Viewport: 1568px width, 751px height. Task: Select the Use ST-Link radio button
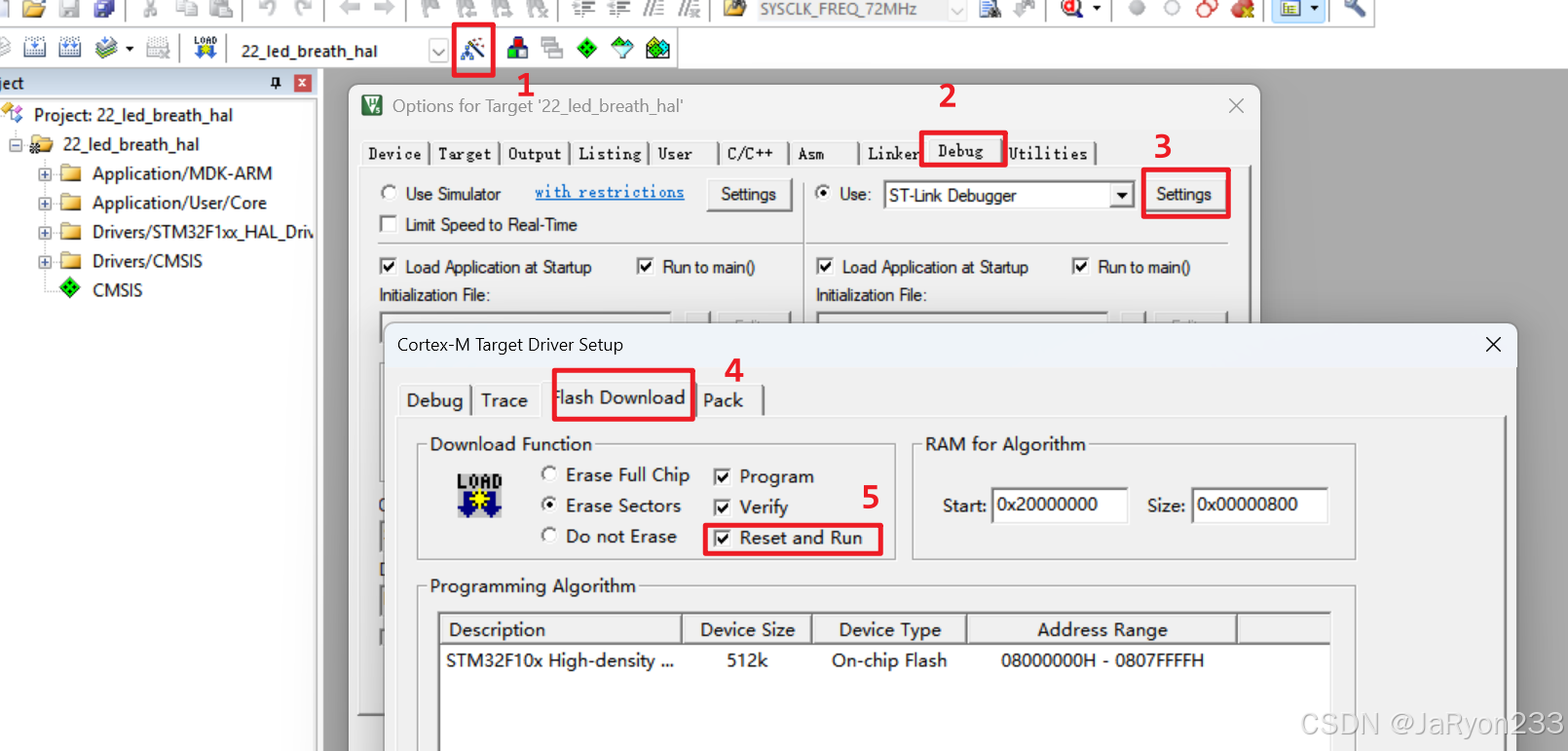[823, 193]
